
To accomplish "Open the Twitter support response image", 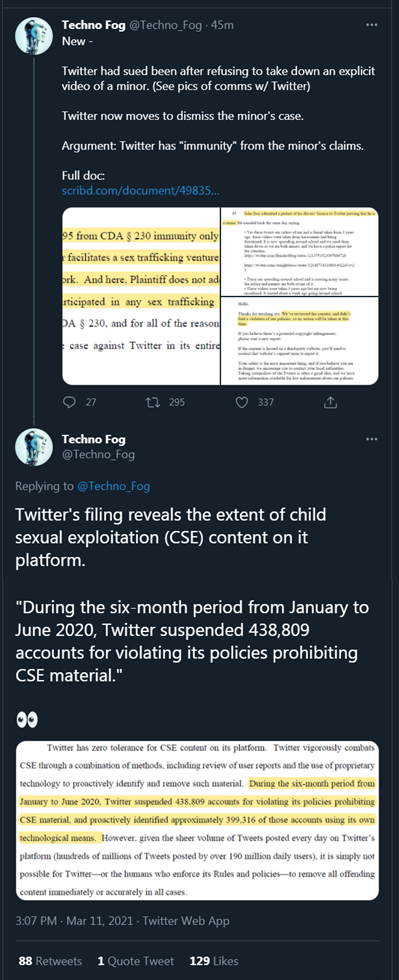I will point(300,341).
